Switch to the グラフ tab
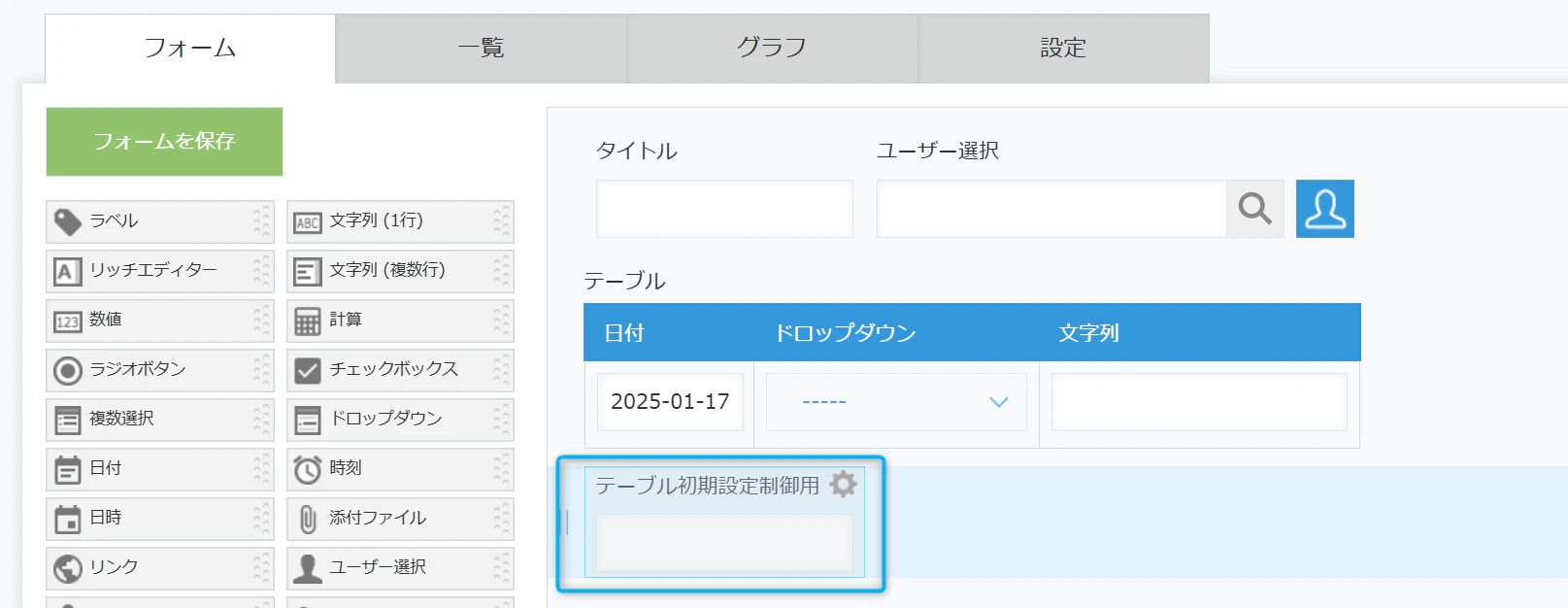The width and height of the screenshot is (1568, 608). (x=773, y=48)
